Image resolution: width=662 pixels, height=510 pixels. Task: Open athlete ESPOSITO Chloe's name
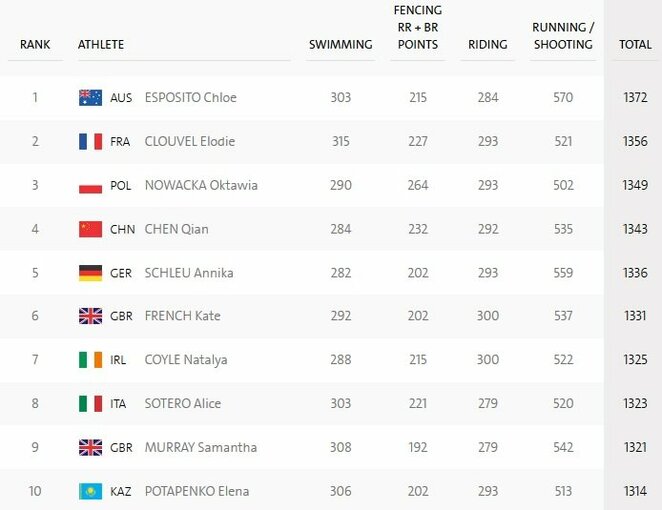coord(190,98)
